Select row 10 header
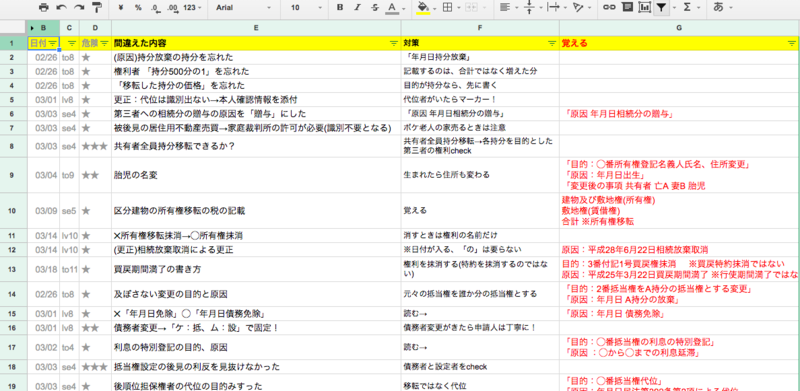 pos(13,210)
